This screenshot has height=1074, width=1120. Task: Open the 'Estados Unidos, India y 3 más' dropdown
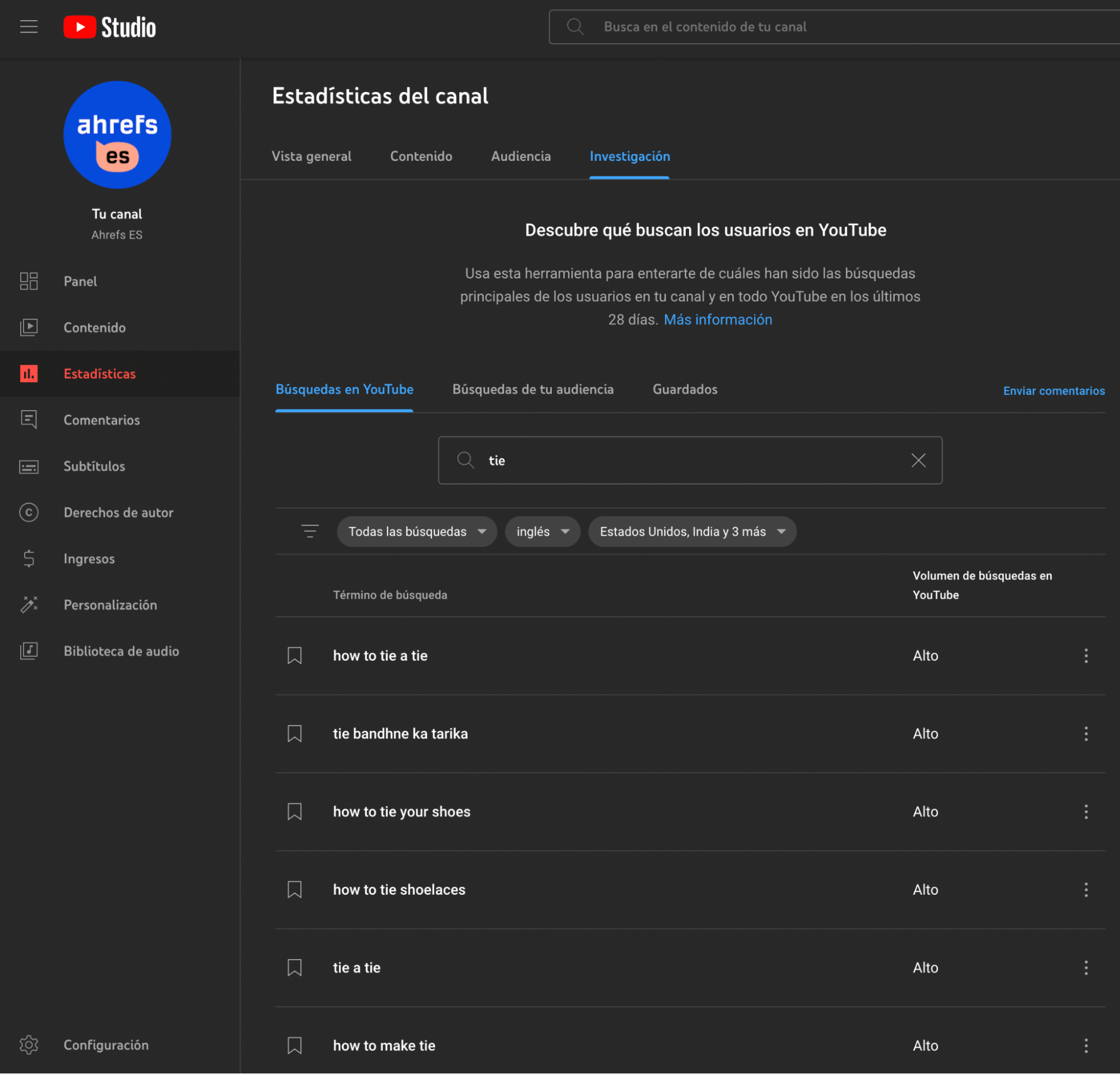691,531
